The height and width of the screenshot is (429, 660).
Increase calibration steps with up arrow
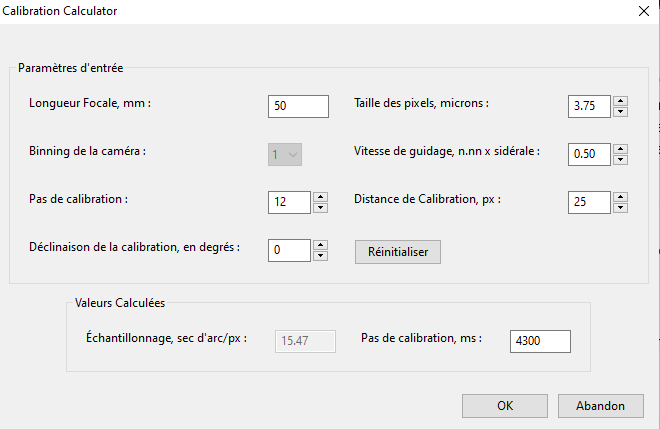tap(320, 196)
